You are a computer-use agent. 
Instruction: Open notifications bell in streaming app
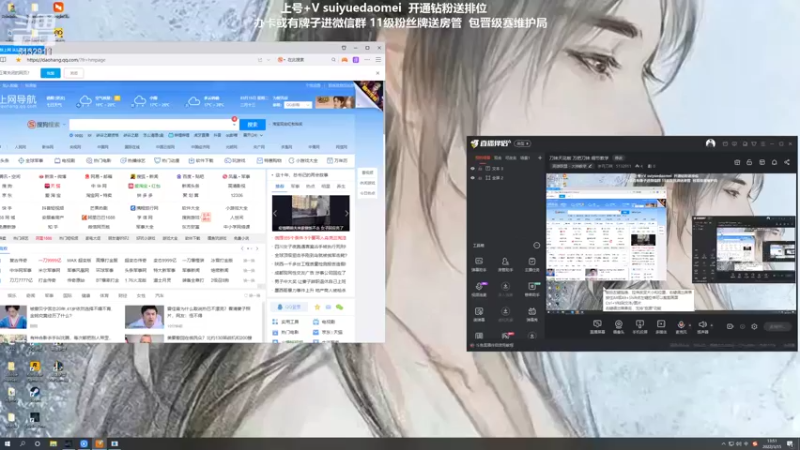pos(774,162)
